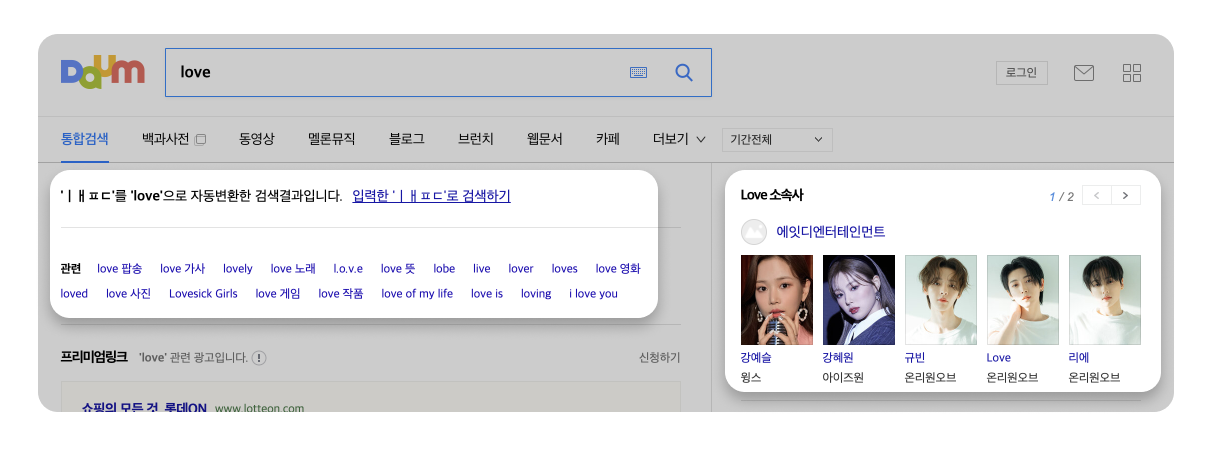Open 강혜원 profile photo

(859, 300)
